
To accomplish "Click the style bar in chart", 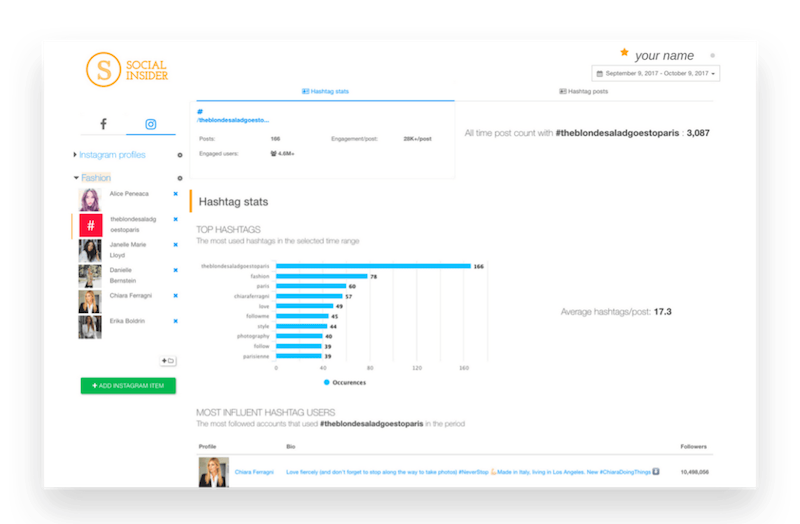I will [x=302, y=327].
